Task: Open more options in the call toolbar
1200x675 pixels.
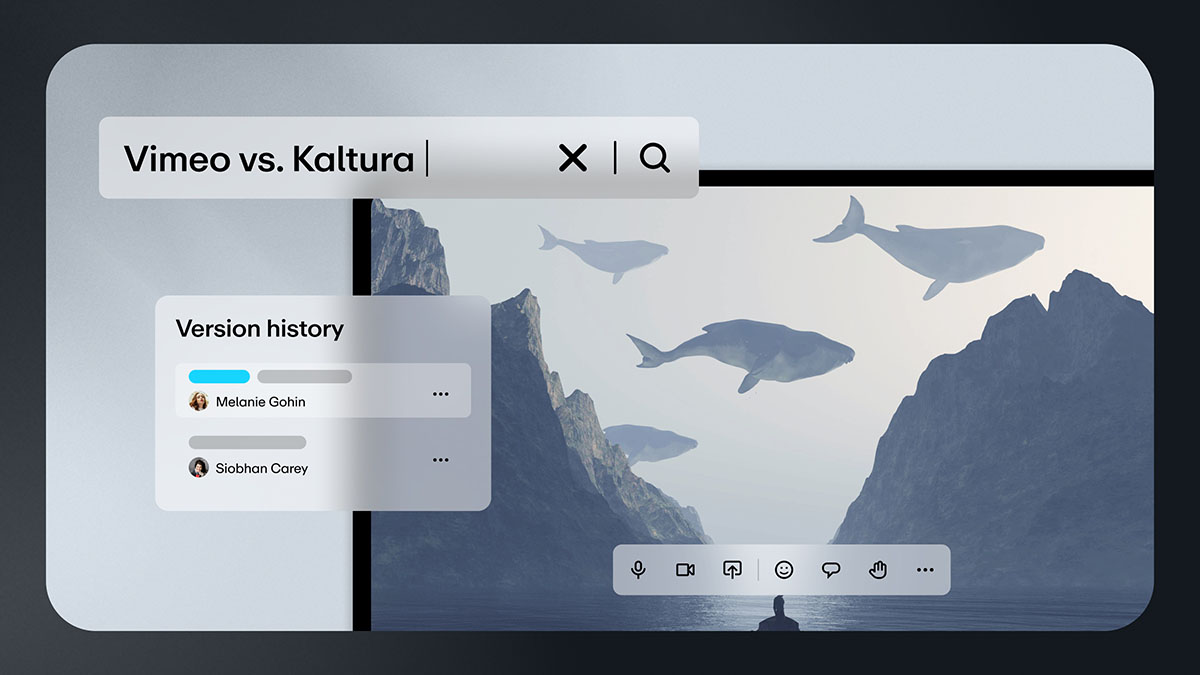Action: point(925,570)
